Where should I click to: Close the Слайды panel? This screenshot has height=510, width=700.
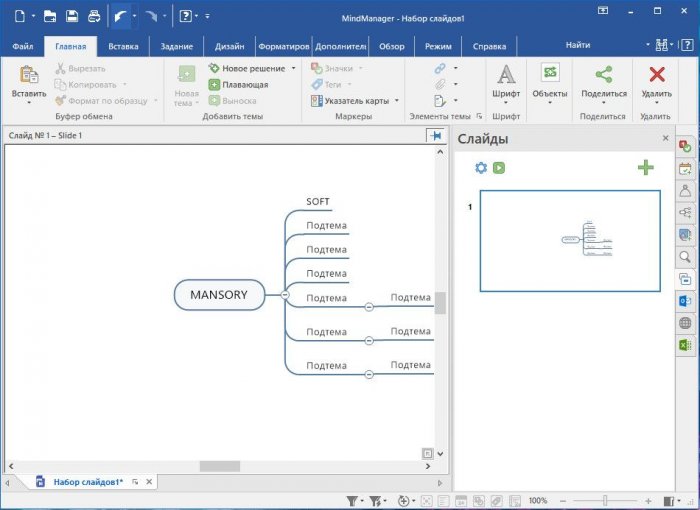coord(666,138)
